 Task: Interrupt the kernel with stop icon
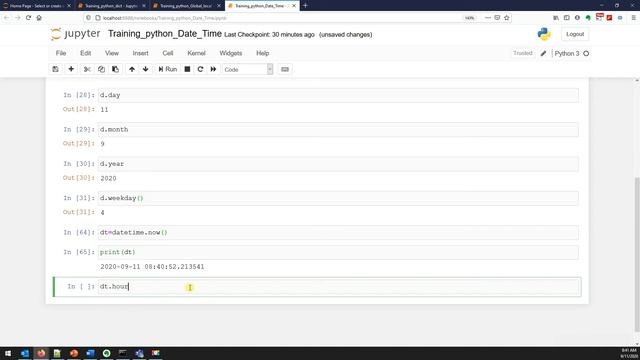[x=187, y=69]
